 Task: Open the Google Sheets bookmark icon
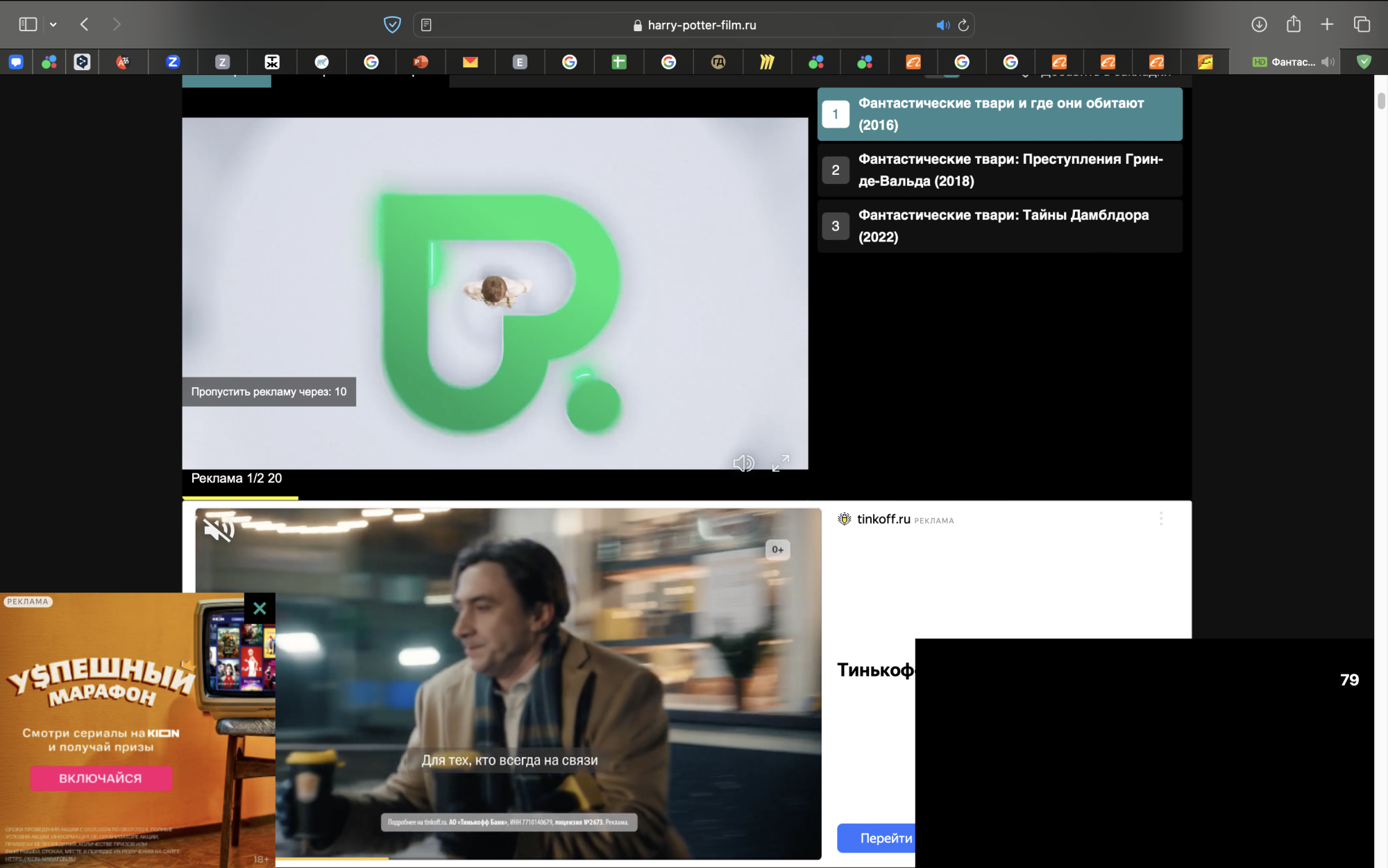click(x=619, y=62)
